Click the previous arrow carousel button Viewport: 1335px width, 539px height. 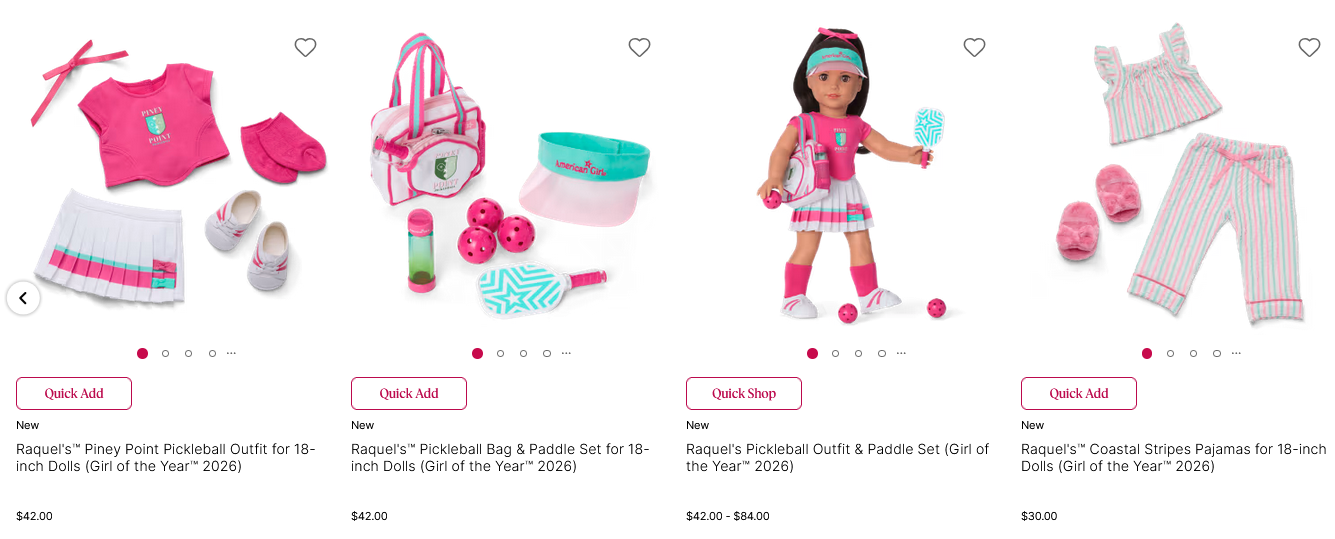click(23, 298)
